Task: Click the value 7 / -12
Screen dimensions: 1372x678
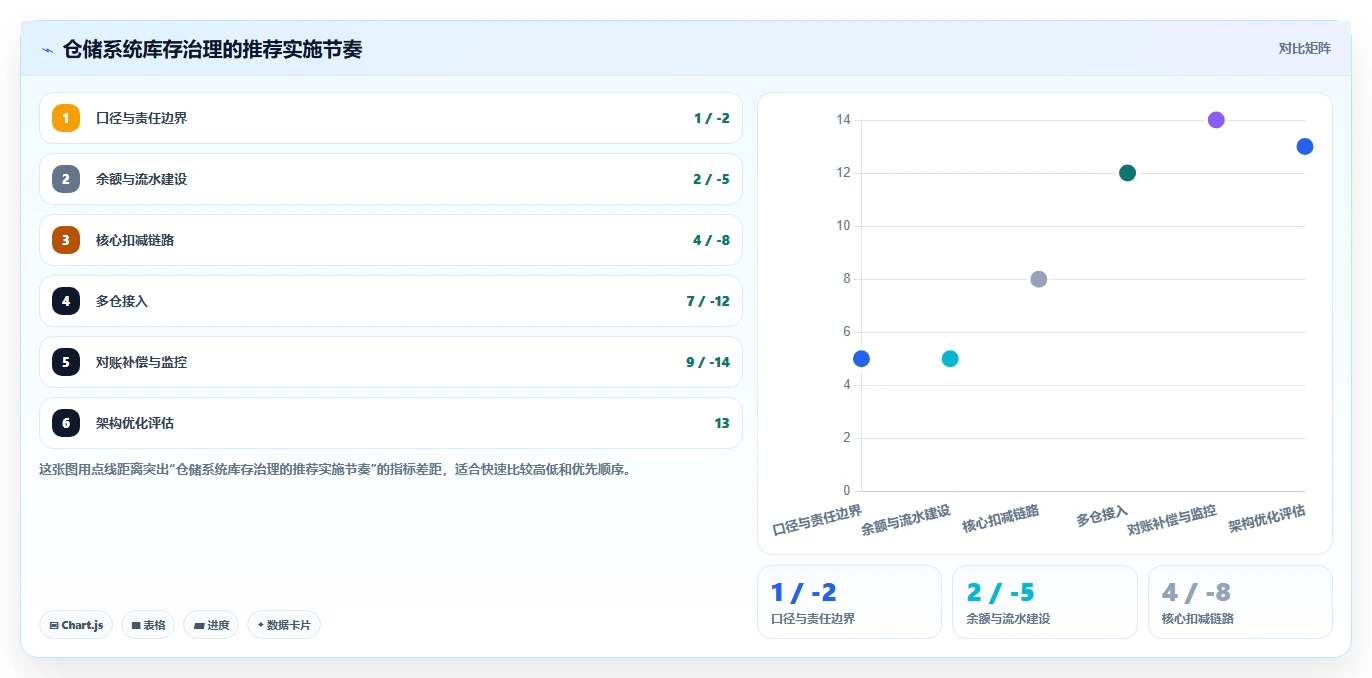Action: click(x=708, y=301)
